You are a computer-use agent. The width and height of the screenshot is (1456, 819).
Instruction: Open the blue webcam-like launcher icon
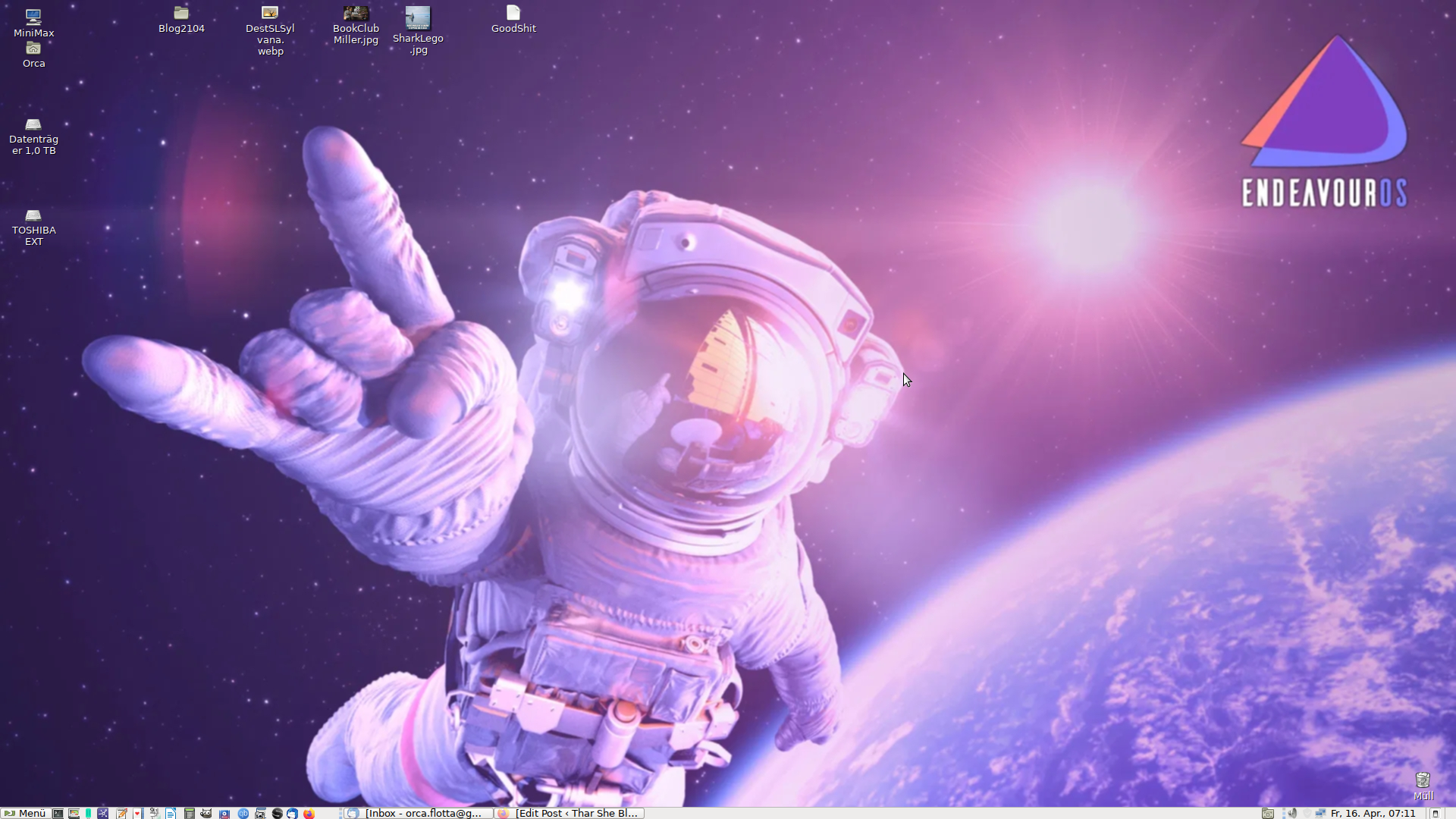pyautogui.click(x=224, y=813)
